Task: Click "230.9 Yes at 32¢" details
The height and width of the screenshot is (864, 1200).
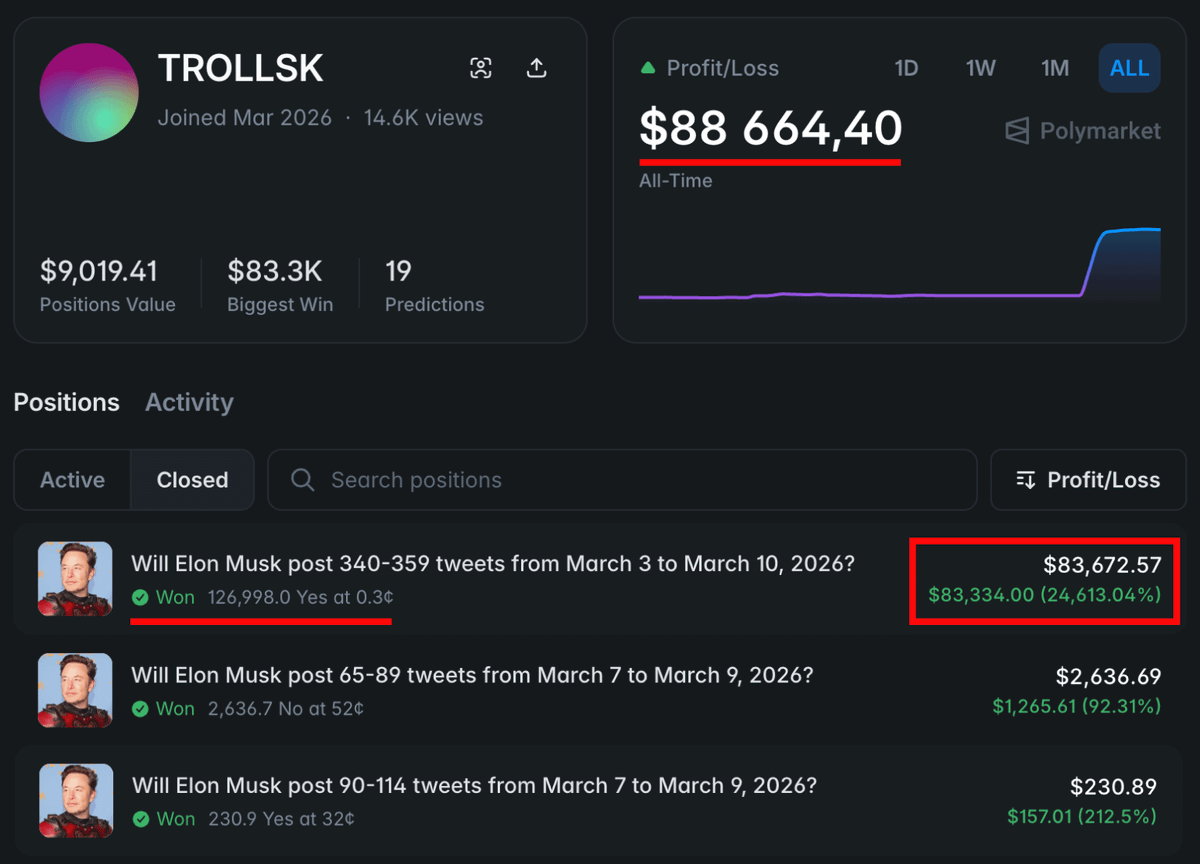Action: [282, 819]
